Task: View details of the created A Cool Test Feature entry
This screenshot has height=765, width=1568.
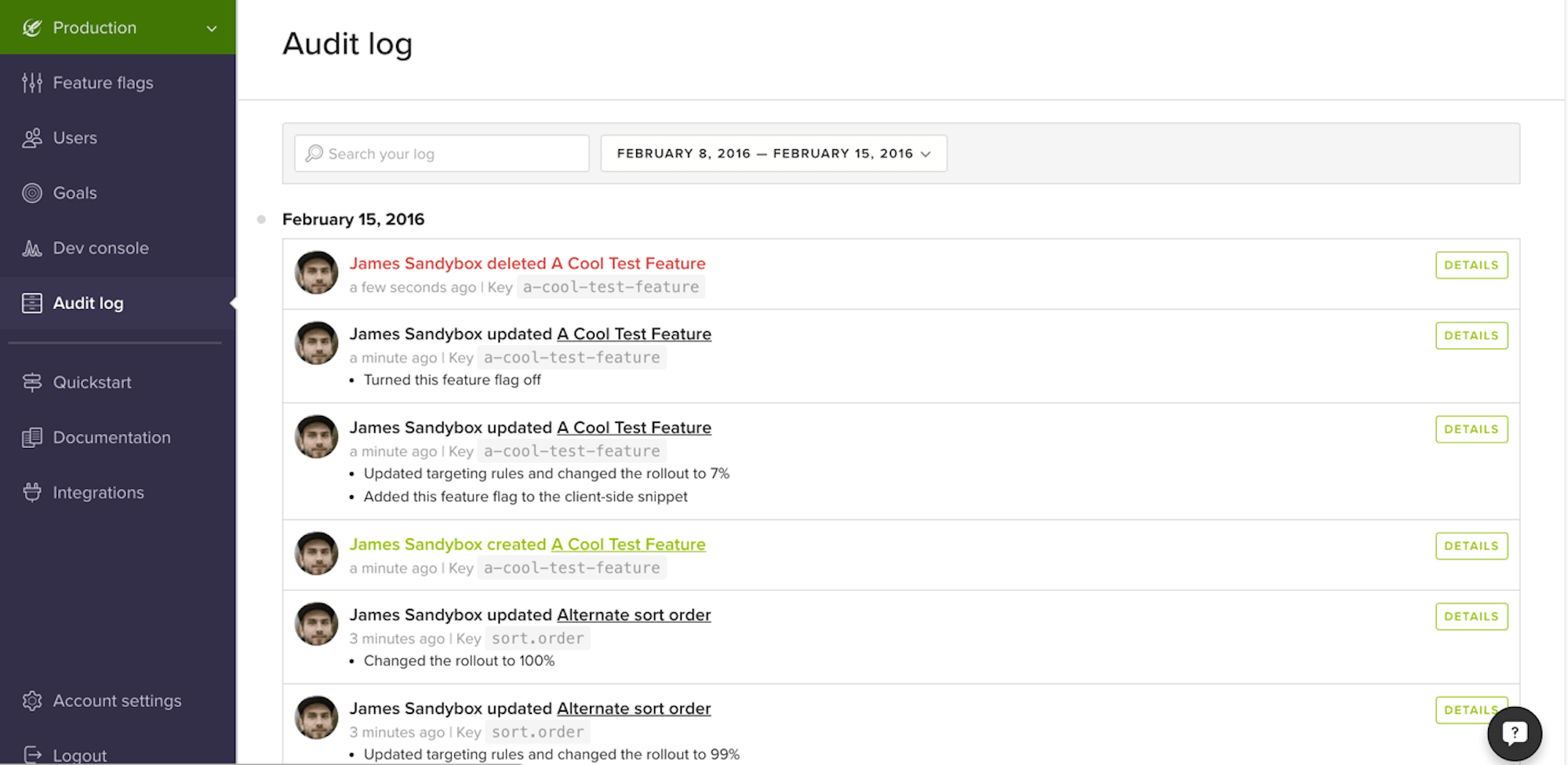Action: click(x=1472, y=546)
